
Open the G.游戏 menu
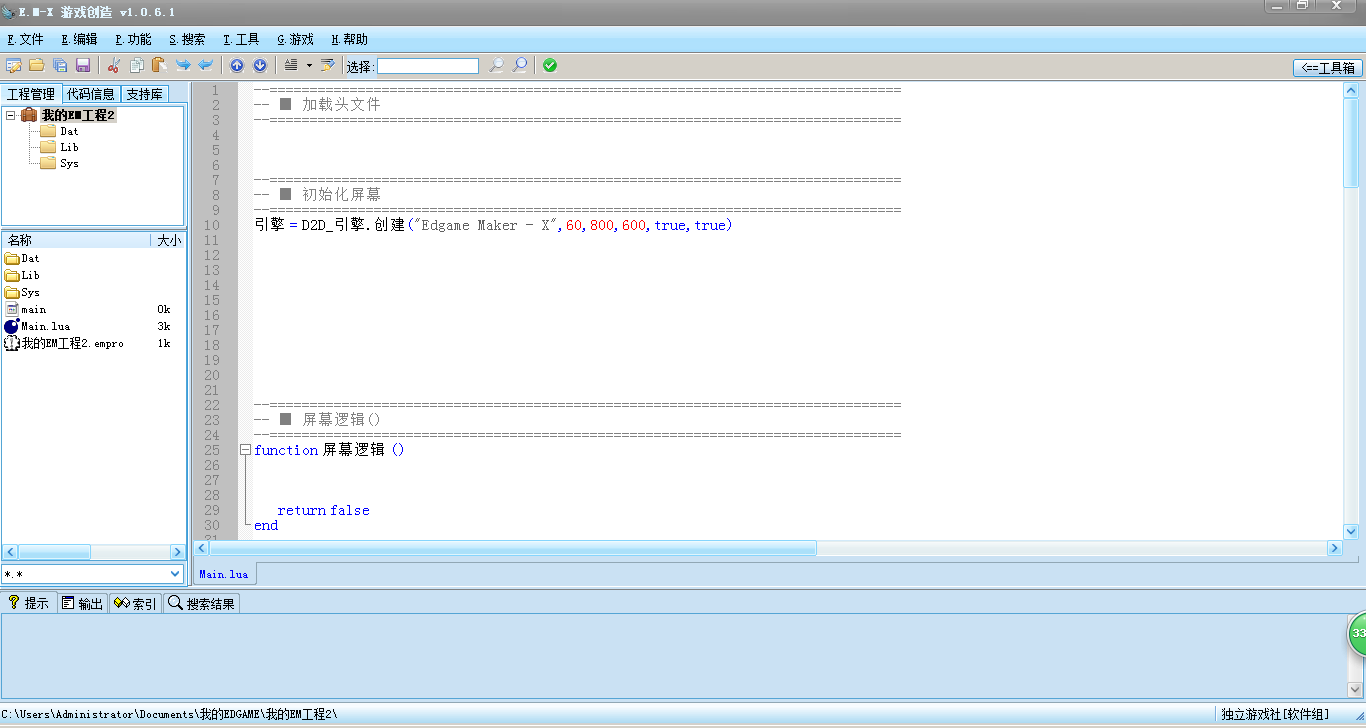tap(295, 40)
